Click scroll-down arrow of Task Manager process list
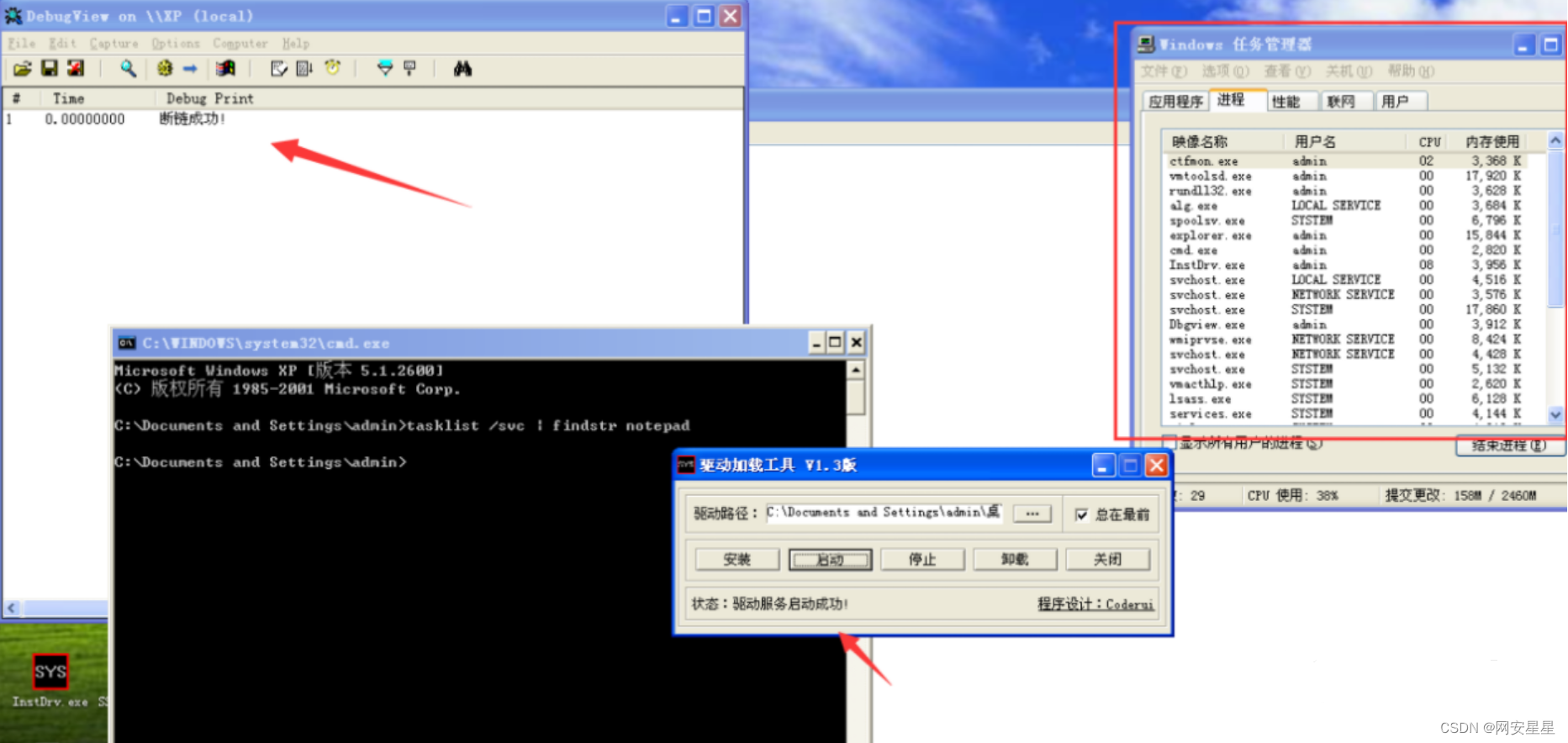The image size is (1568, 743). pos(1555,414)
